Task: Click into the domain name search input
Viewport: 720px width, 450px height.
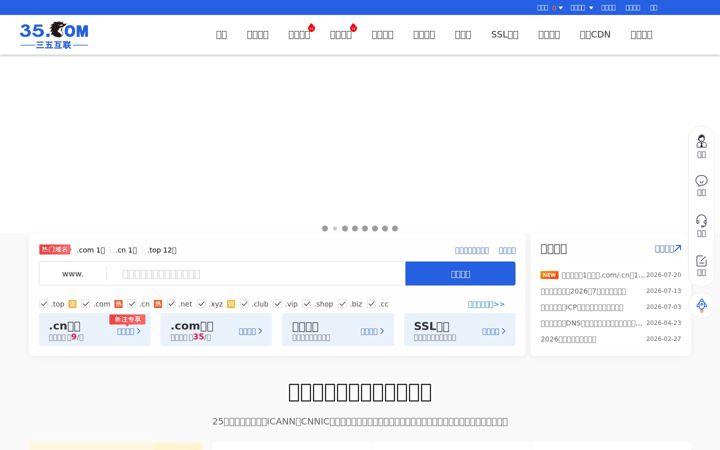Action: click(x=256, y=274)
